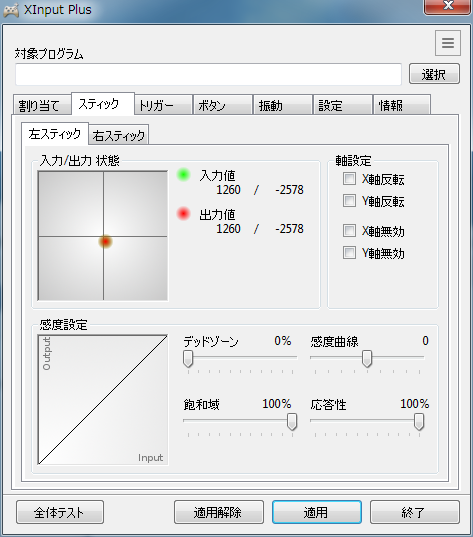This screenshot has width=473, height=537.
Task: Click the 対象プログラム input field
Action: tap(208, 74)
